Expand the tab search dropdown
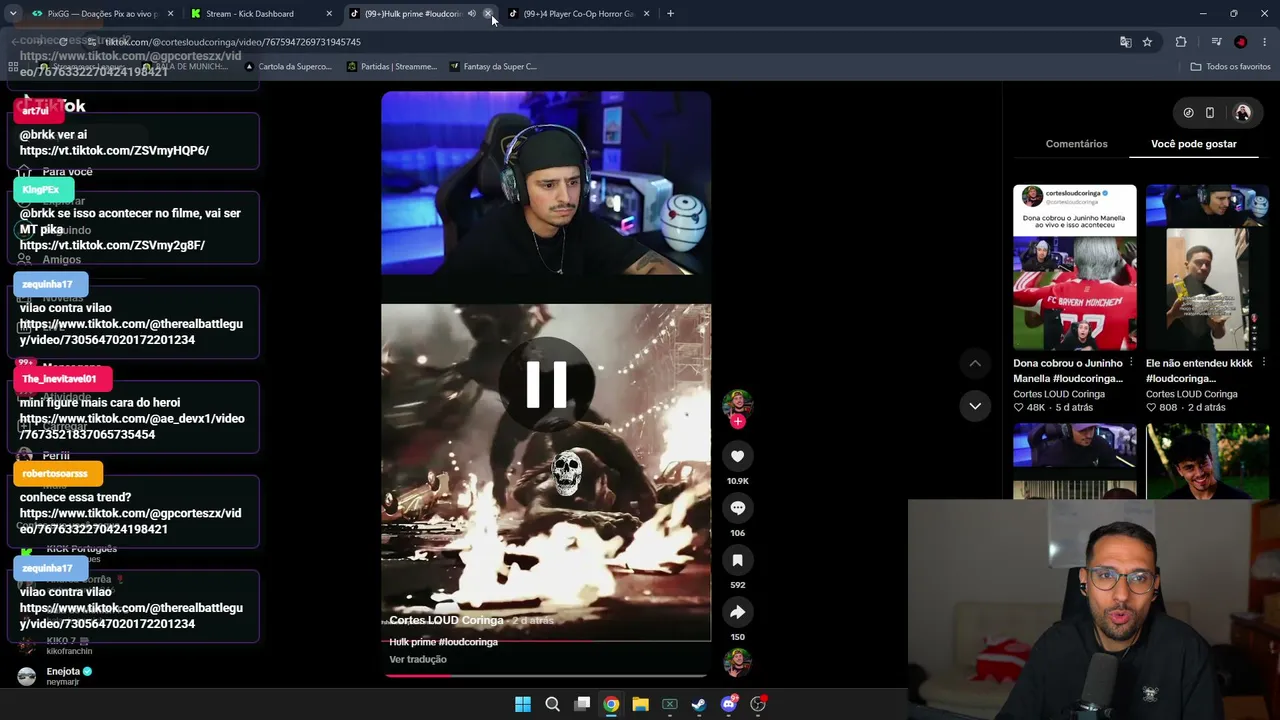Viewport: 1280px width, 720px height. [13, 14]
